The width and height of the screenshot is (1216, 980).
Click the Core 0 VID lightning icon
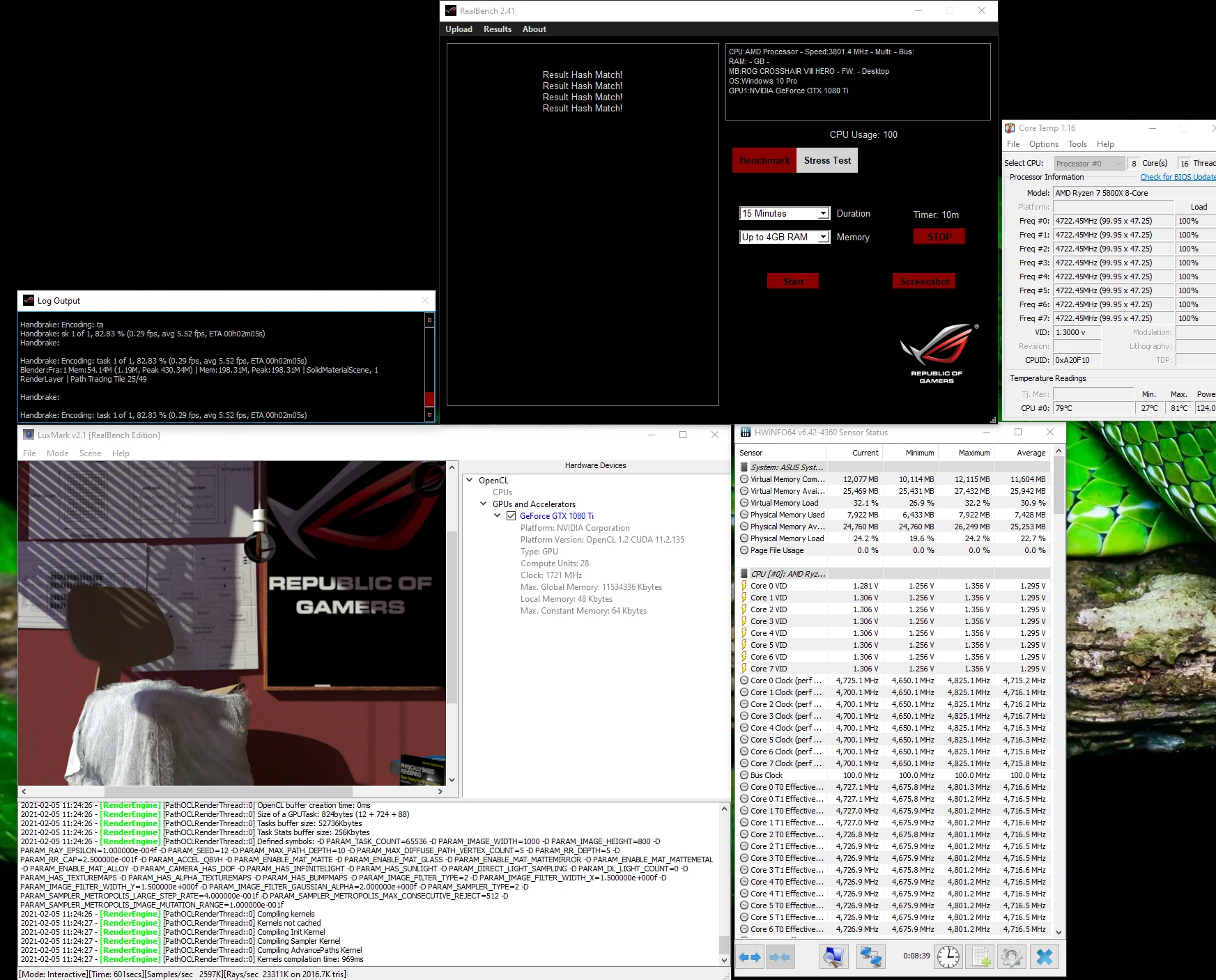[744, 586]
